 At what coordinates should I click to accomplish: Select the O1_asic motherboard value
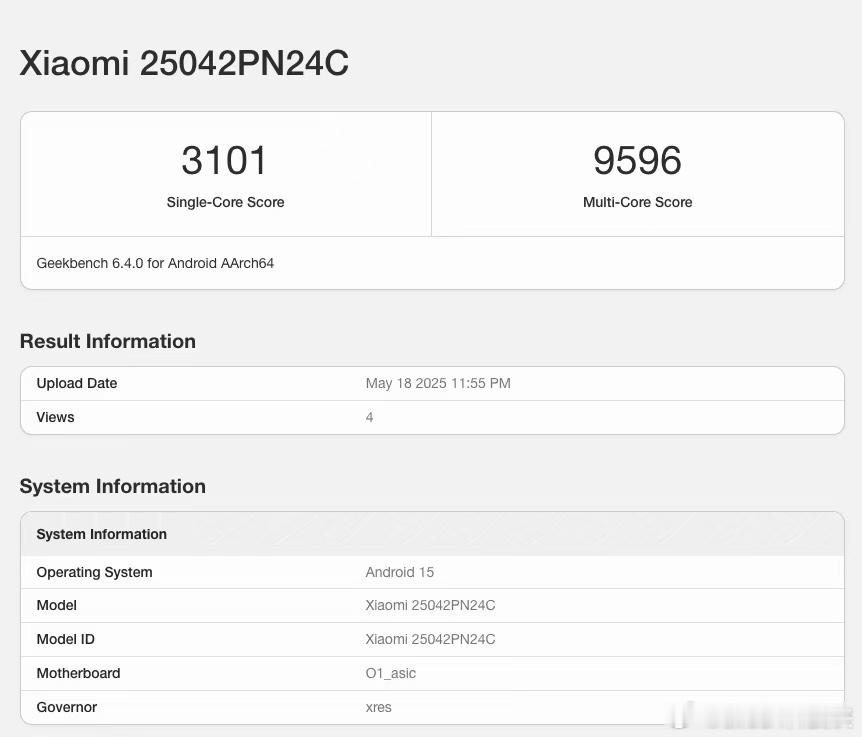click(x=391, y=673)
